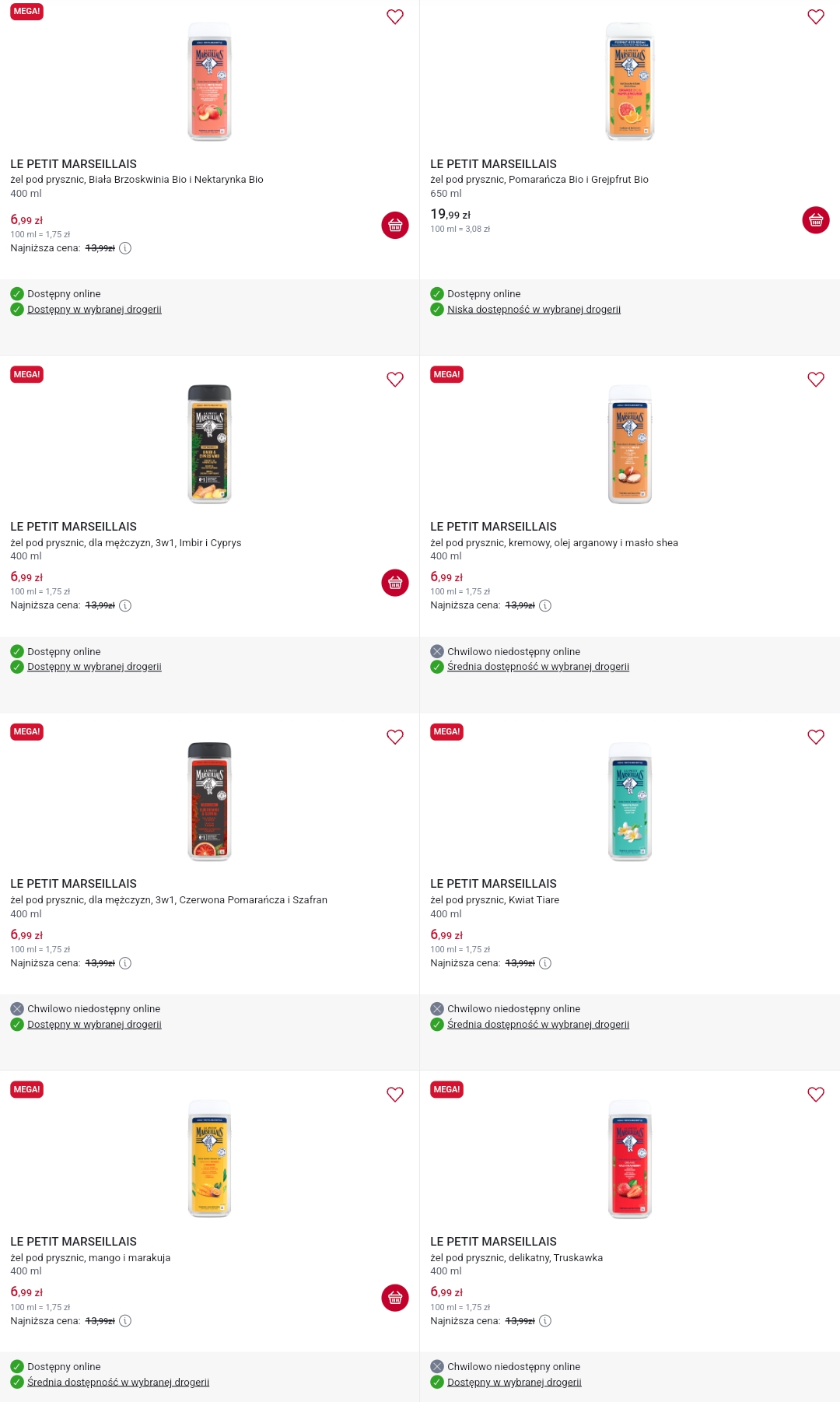Add Imbir i Cyprys gel to cart
The image size is (840, 1402).
click(x=395, y=583)
